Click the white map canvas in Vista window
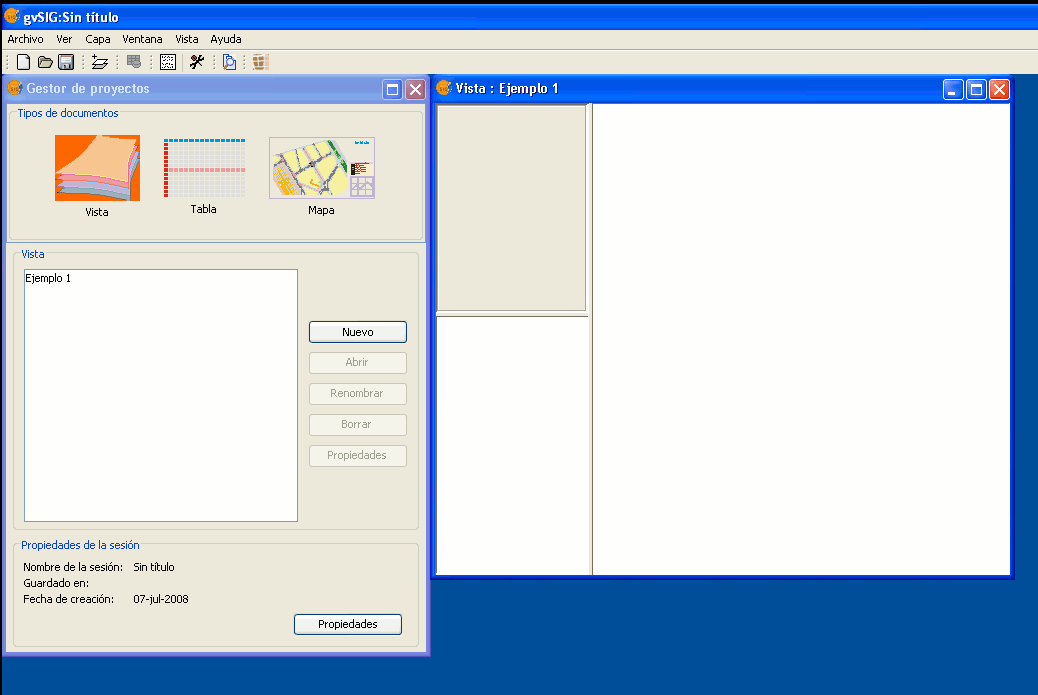The height and width of the screenshot is (695, 1038). click(x=801, y=340)
